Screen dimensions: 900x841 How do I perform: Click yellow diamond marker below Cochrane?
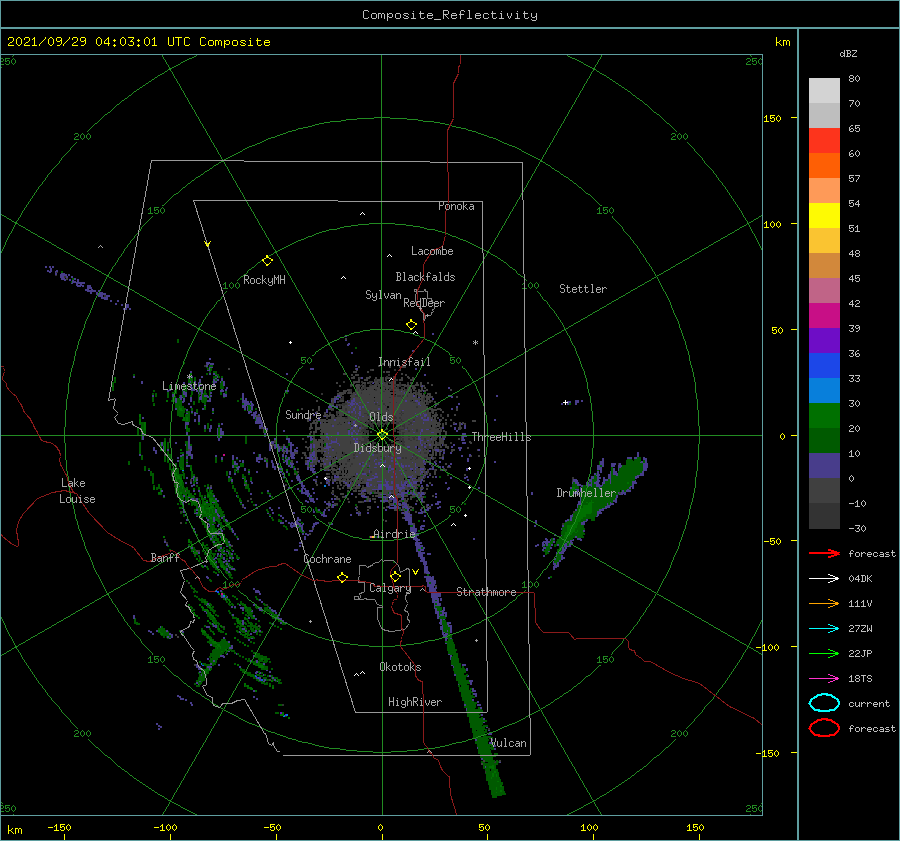coord(342,577)
